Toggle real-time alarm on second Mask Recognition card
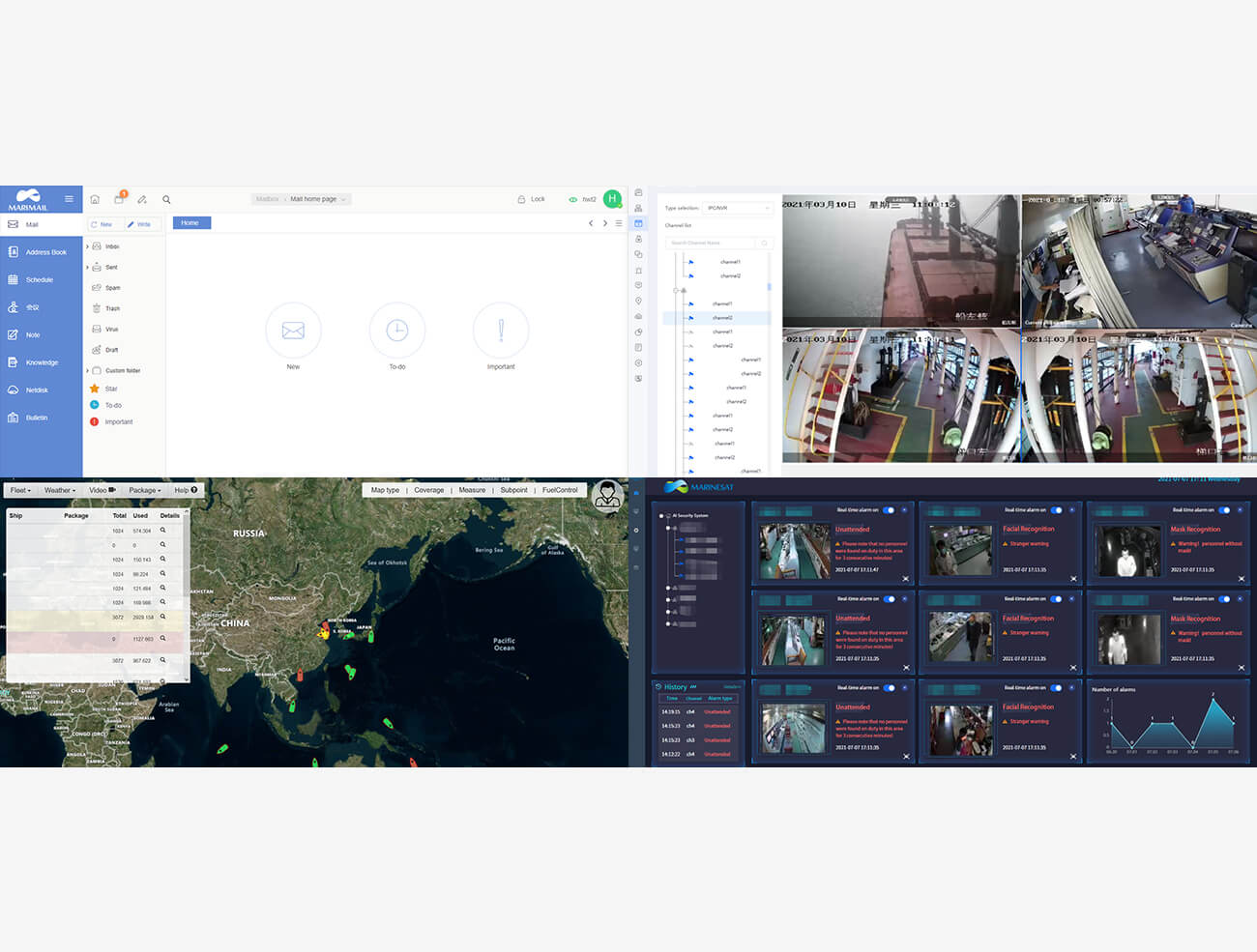This screenshot has width=1257, height=952. point(1224,599)
